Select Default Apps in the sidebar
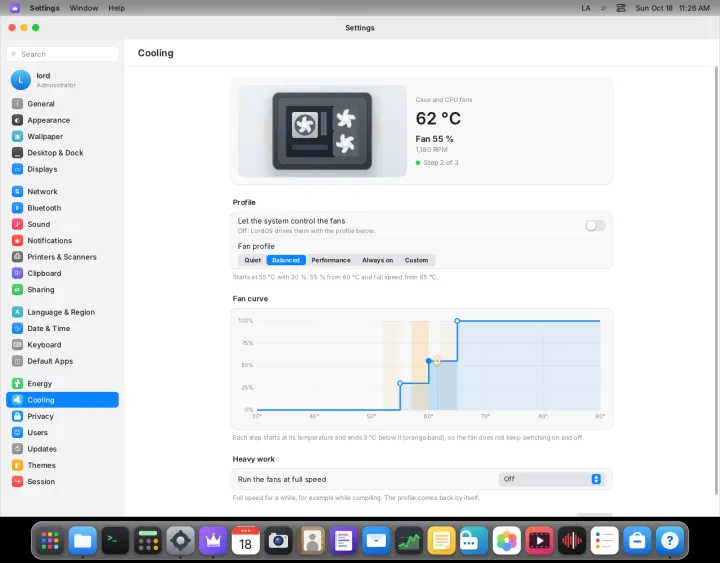The width and height of the screenshot is (720, 563). click(62, 361)
